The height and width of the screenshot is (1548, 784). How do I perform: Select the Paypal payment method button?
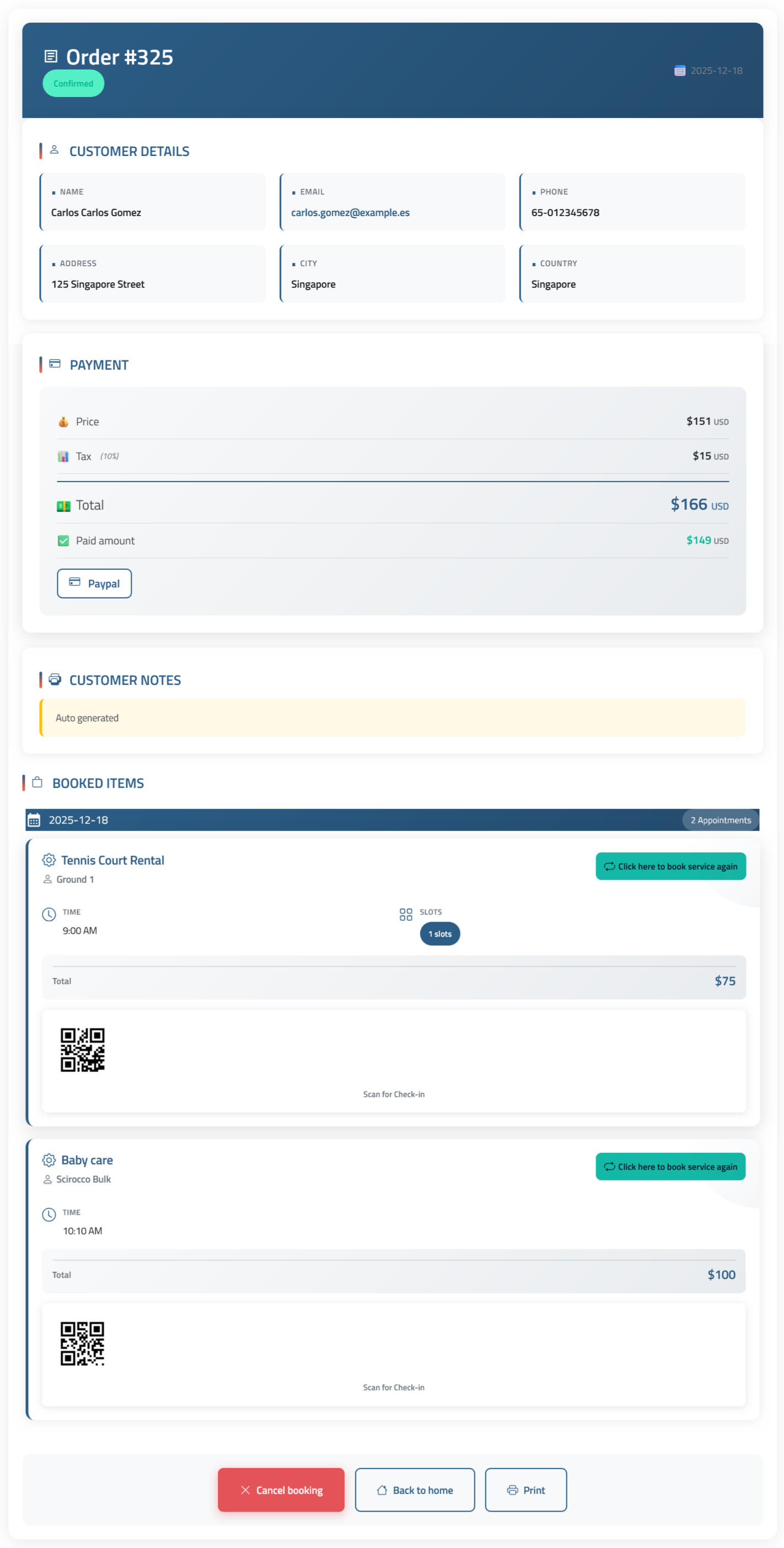point(94,583)
